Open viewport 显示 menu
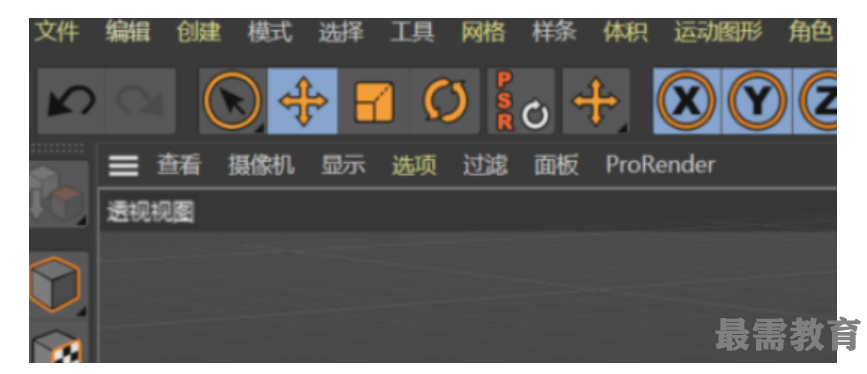The height and width of the screenshot is (374, 867). [x=343, y=165]
